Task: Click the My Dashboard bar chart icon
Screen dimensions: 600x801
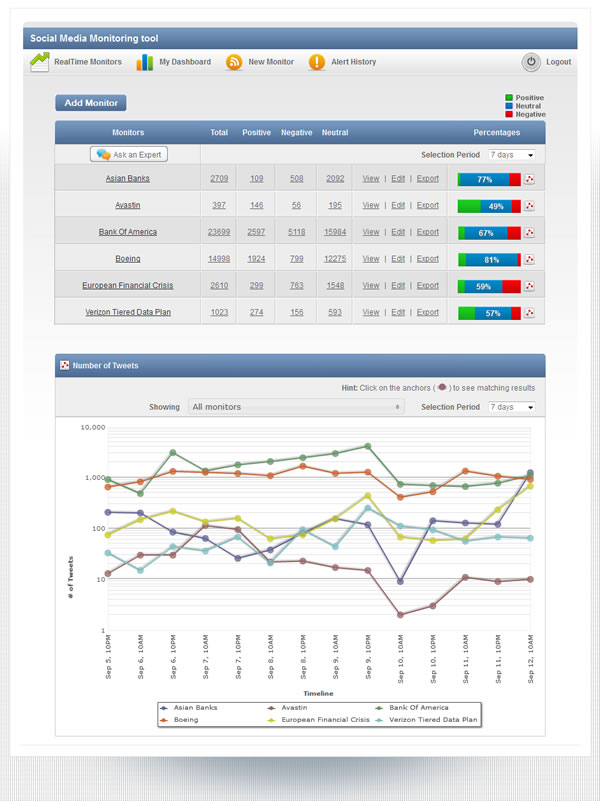Action: pos(145,62)
